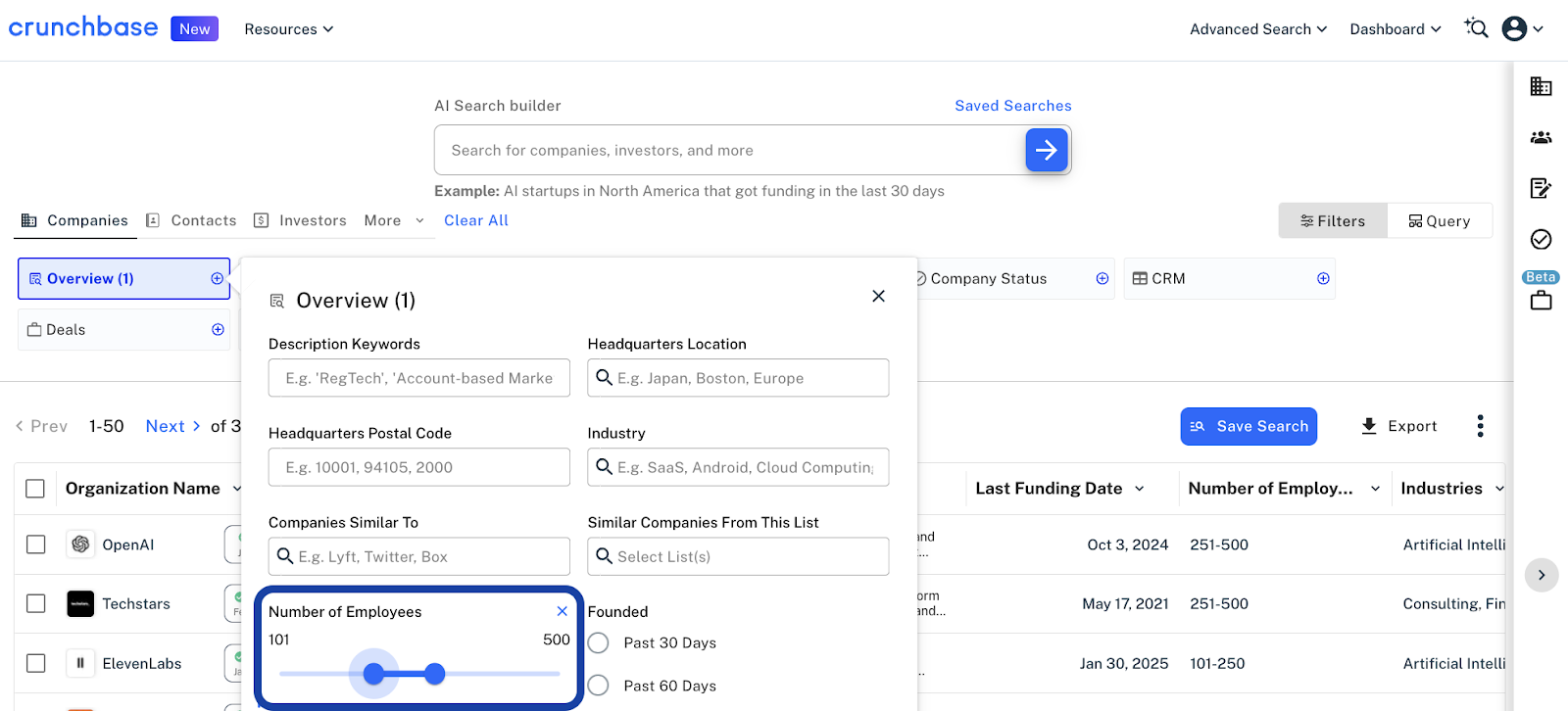Click the Companies Similar To search field
Image resolution: width=1568 pixels, height=711 pixels.
coord(419,556)
